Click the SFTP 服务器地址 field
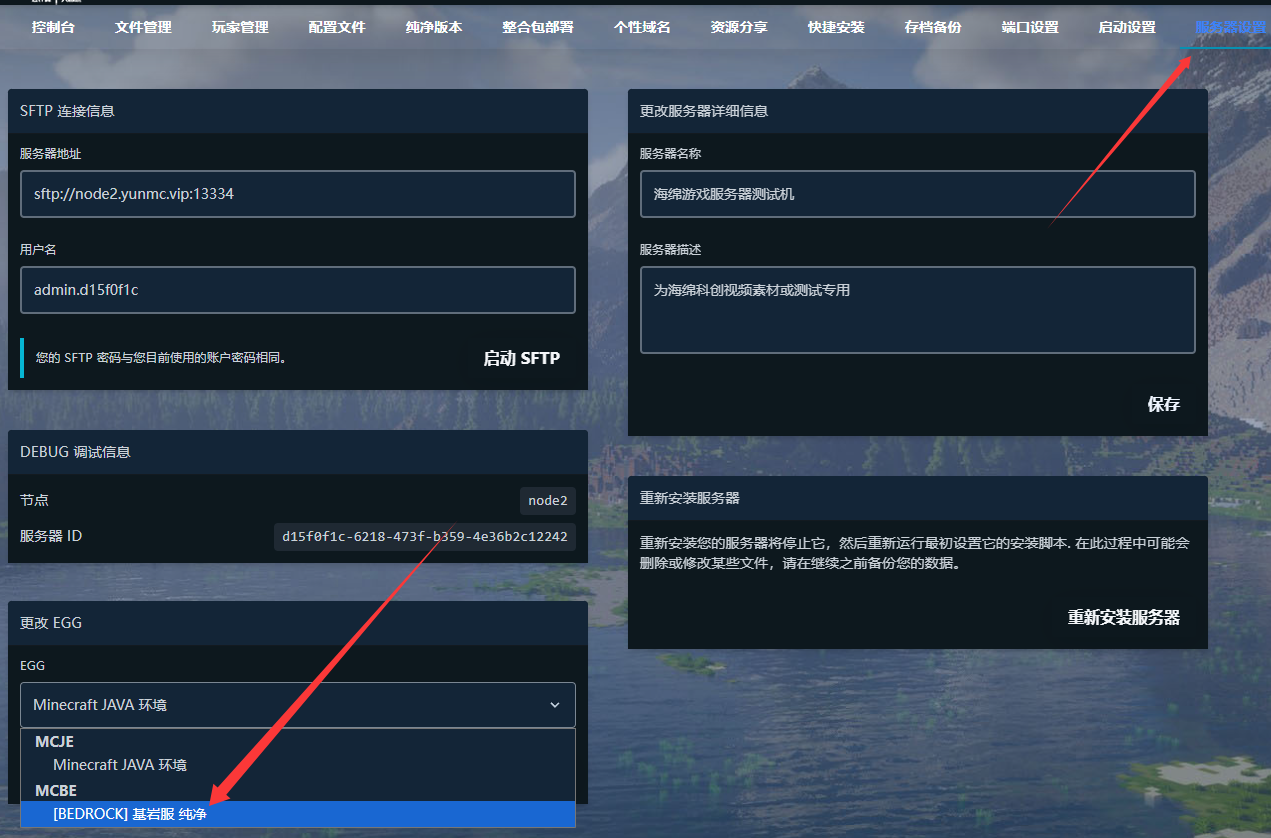 tap(297, 194)
